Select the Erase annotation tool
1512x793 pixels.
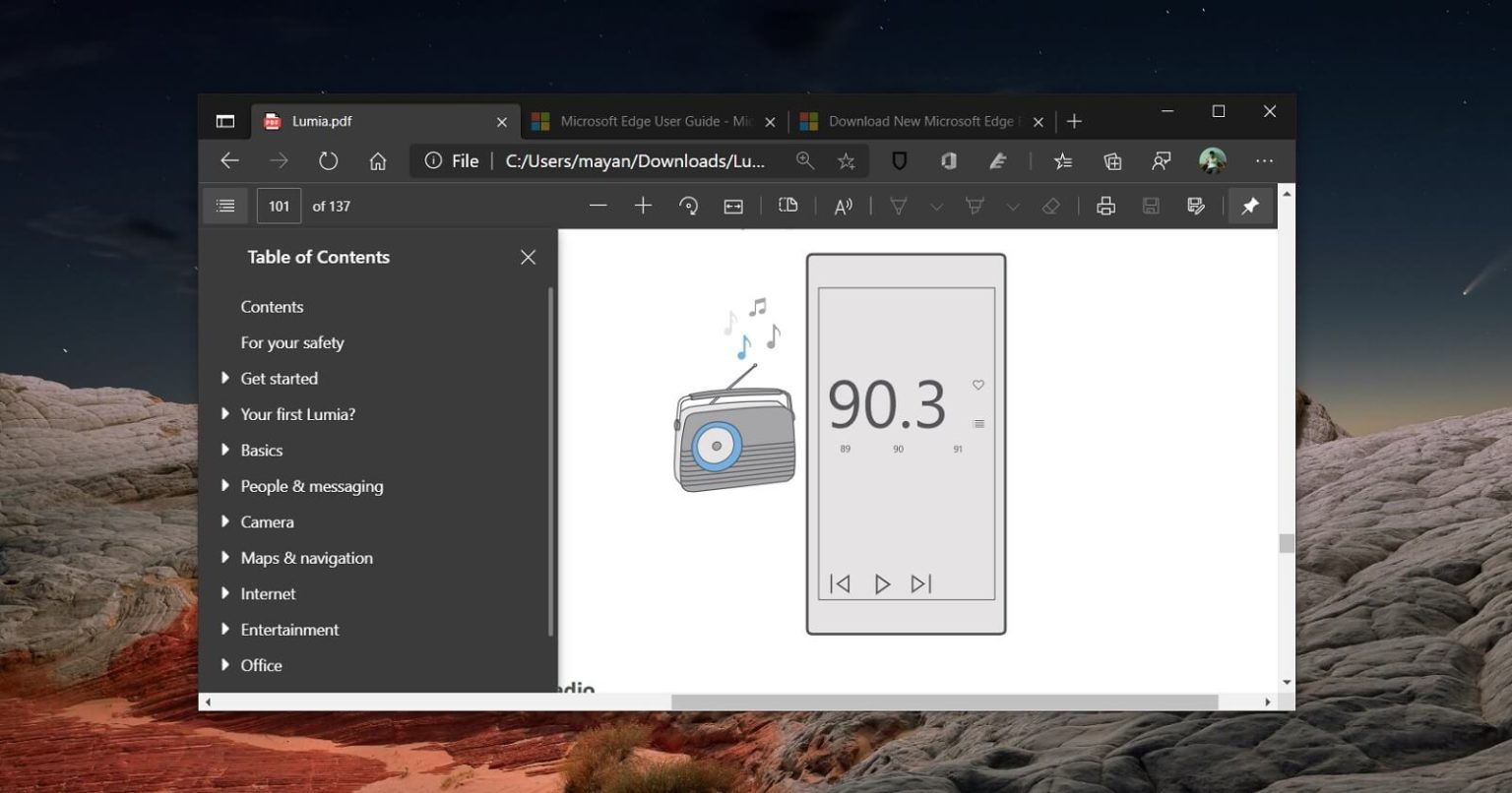[x=1050, y=206]
